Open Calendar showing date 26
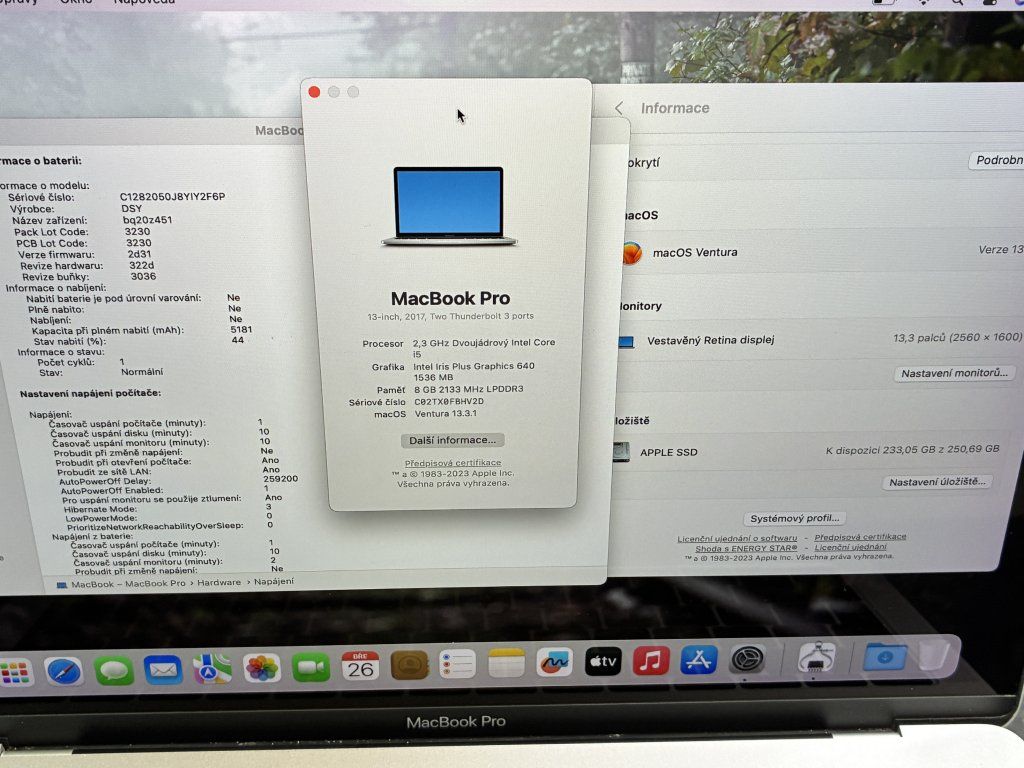 click(360, 665)
